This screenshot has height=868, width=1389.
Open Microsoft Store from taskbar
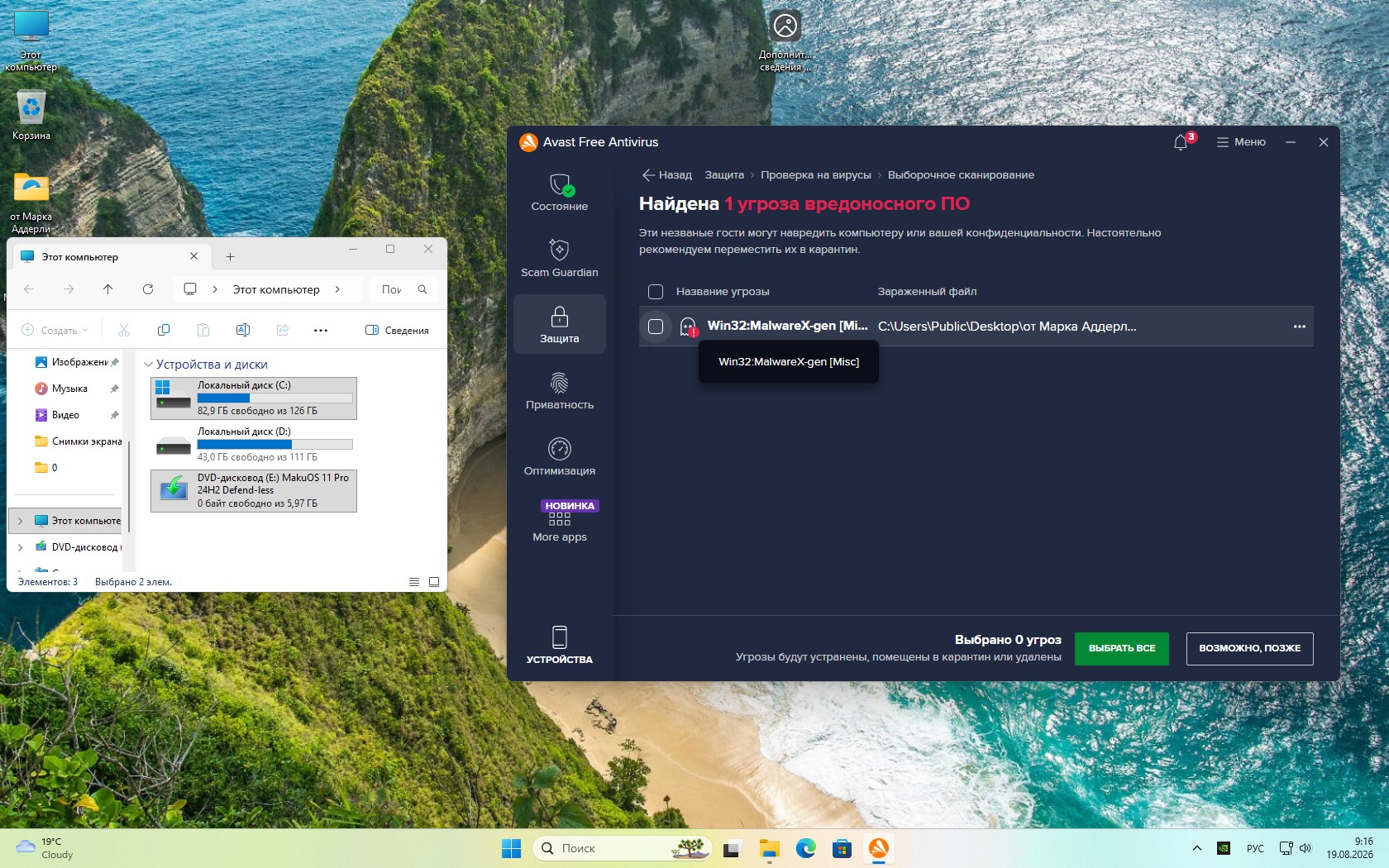click(842, 848)
